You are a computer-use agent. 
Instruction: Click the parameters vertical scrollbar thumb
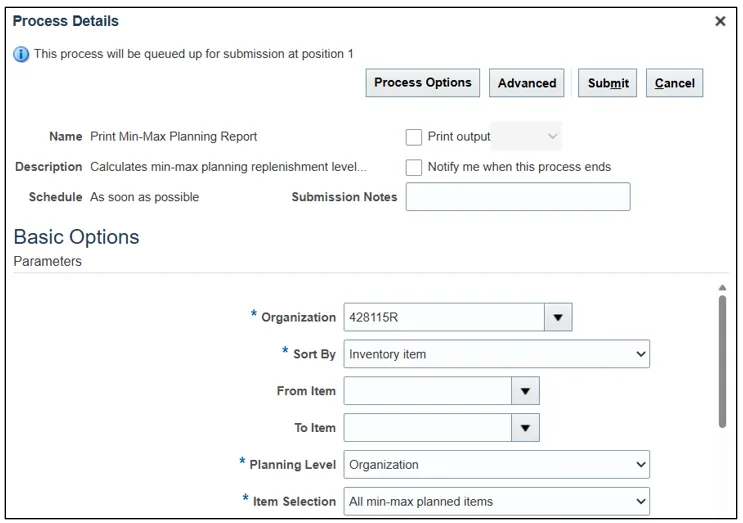[722, 360]
